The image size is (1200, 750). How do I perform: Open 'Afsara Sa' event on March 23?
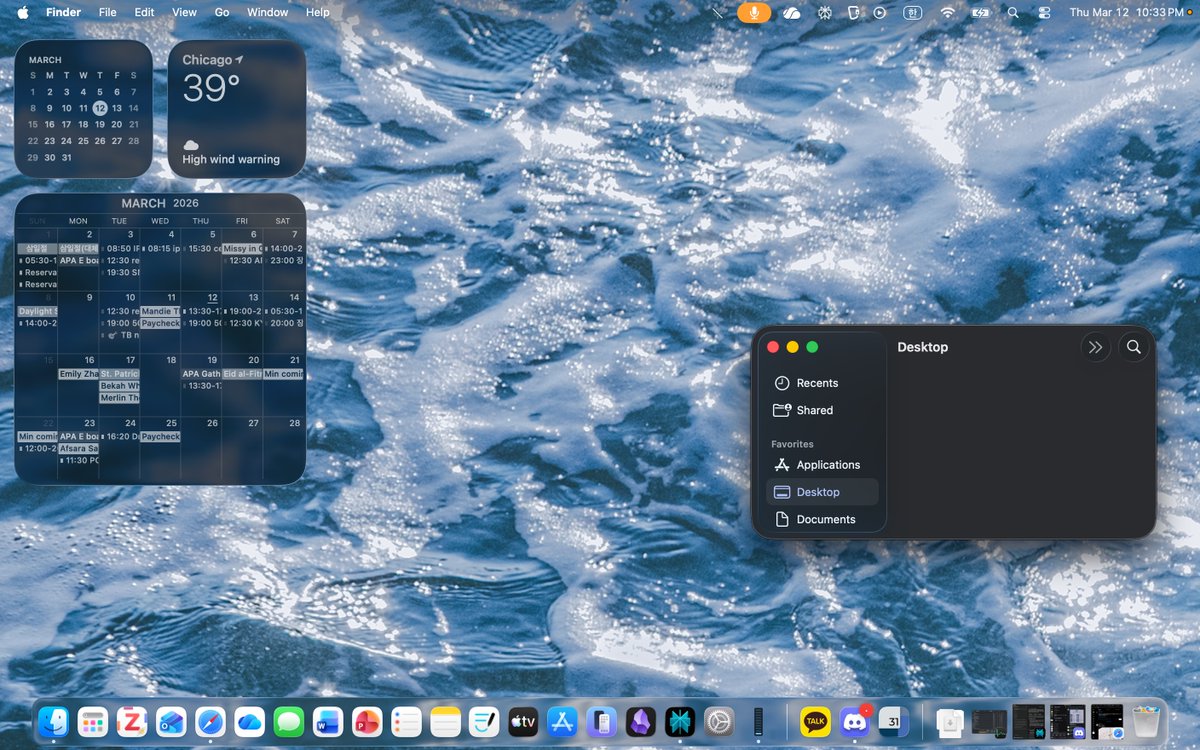[78, 449]
